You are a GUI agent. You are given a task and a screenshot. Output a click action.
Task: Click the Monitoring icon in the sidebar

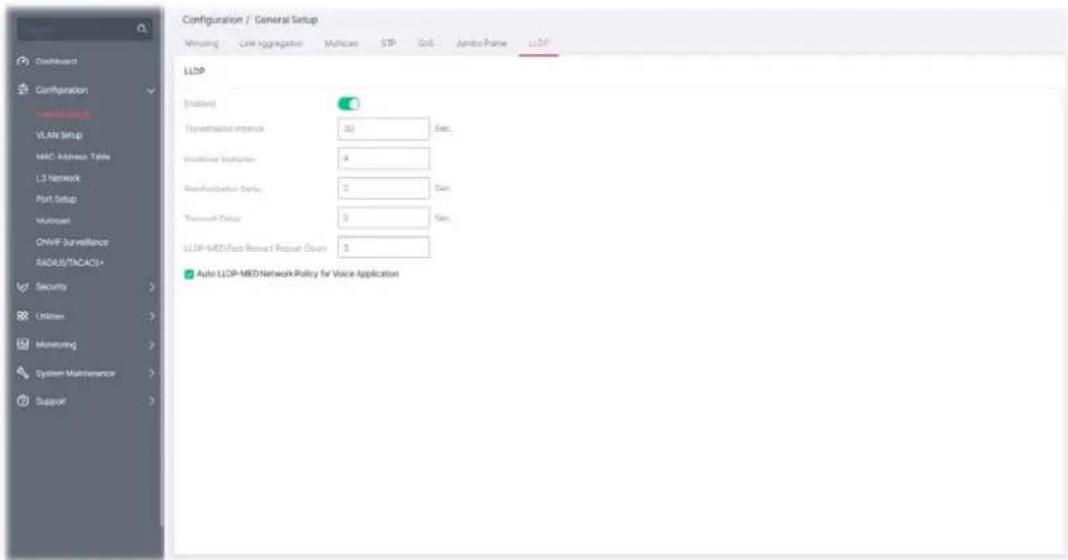pos(22,345)
